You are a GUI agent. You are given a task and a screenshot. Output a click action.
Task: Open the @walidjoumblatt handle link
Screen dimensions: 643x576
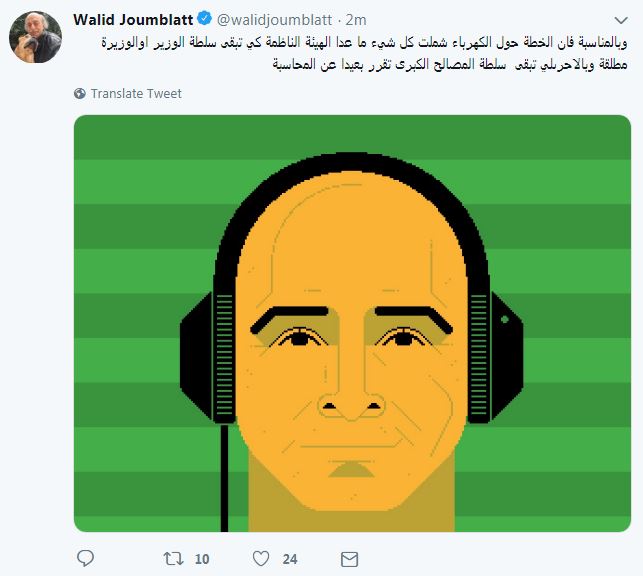274,20
